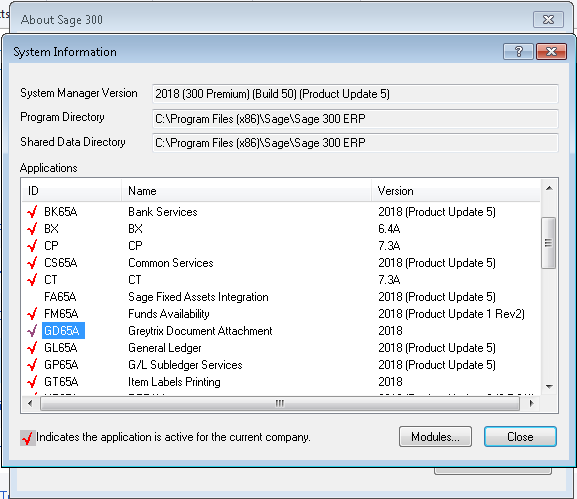577x499 pixels.
Task: Click the horizontal scrollbar left arrow
Action: 30,404
